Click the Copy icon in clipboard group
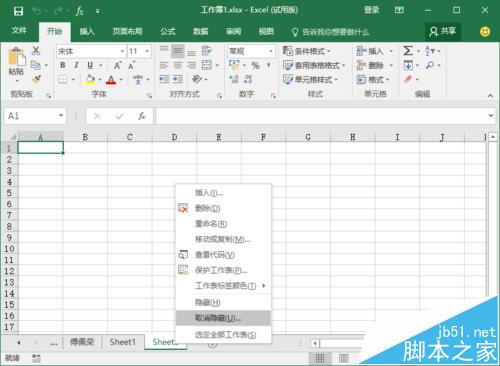Image resolution: width=500 pixels, height=366 pixels. click(36, 65)
